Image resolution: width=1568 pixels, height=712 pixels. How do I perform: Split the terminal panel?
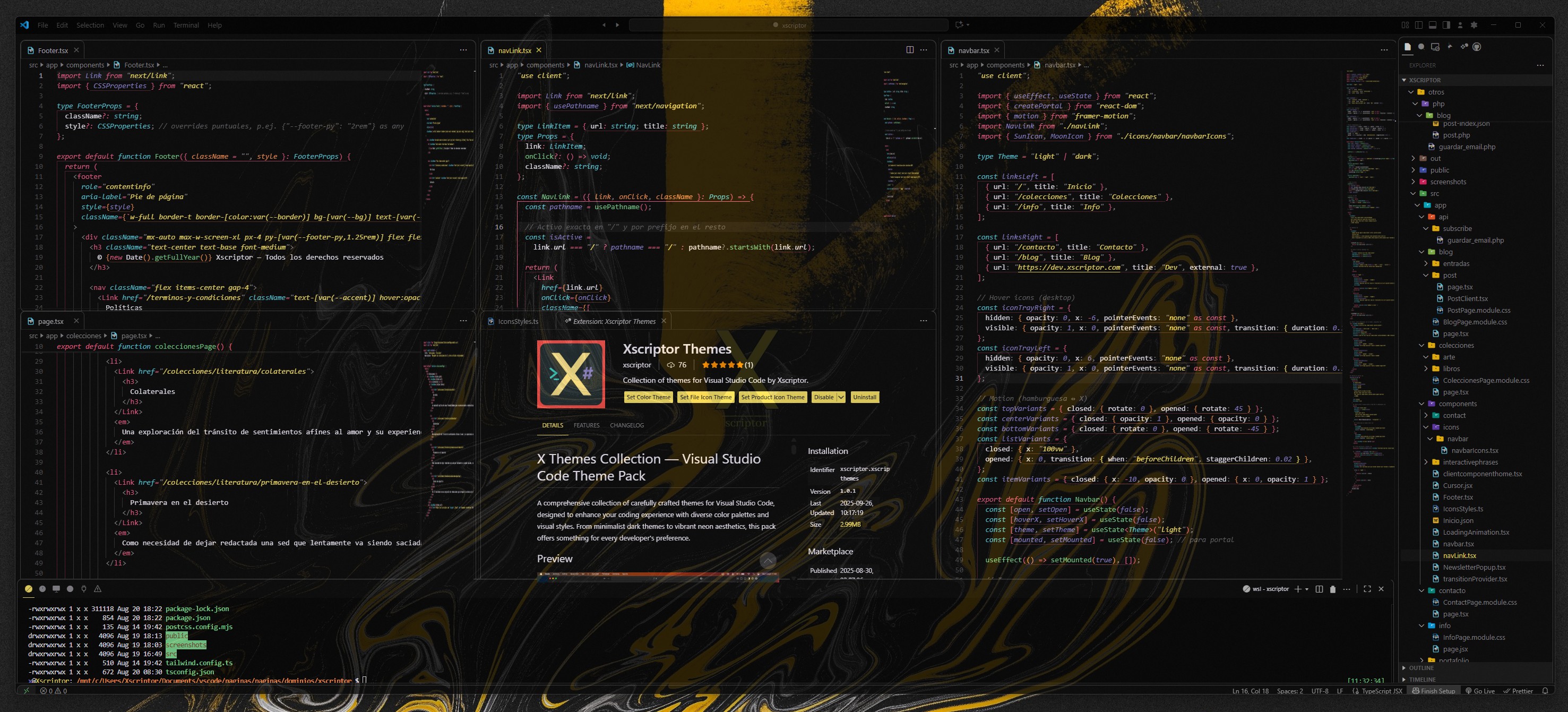click(x=1320, y=589)
